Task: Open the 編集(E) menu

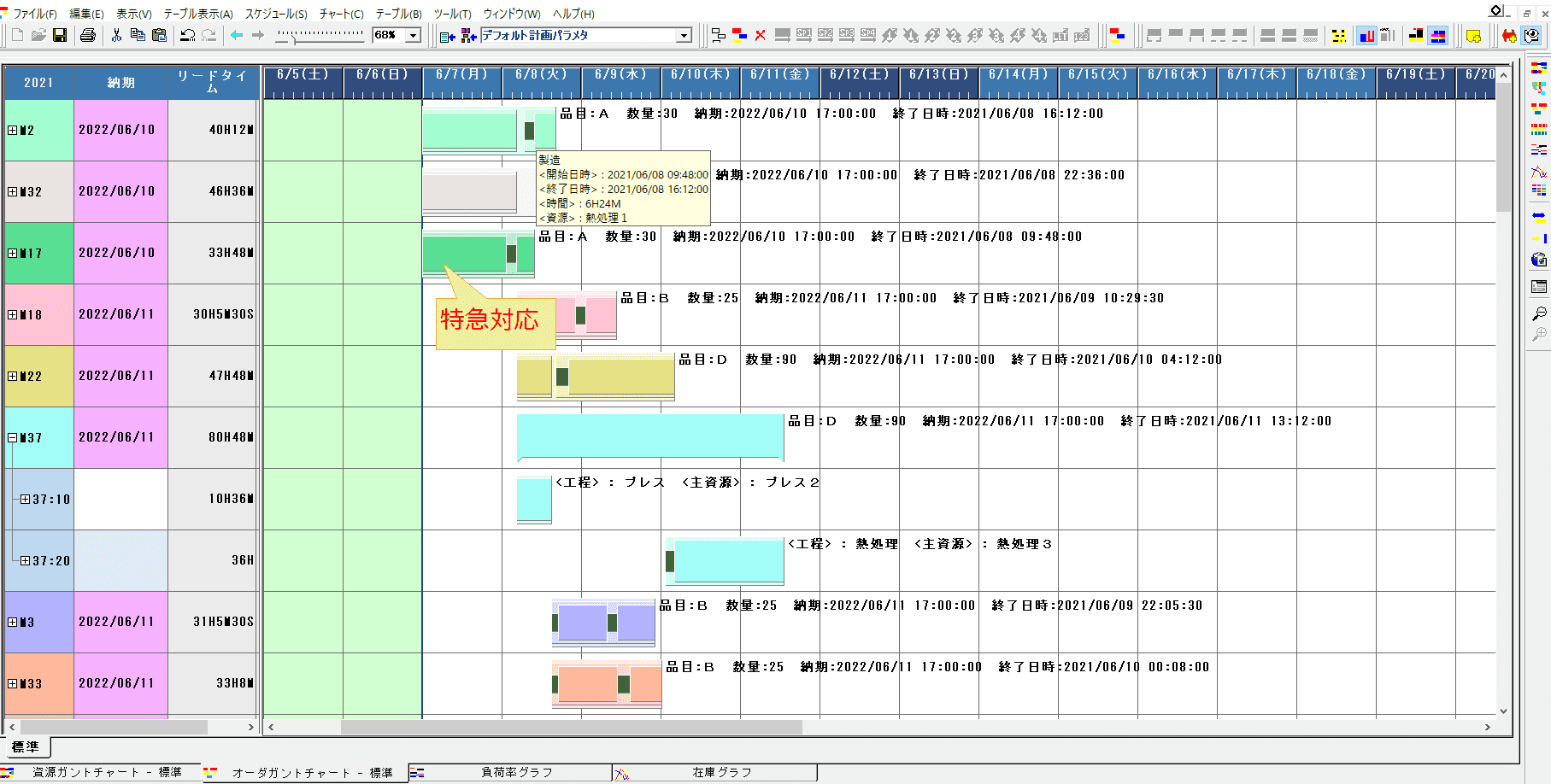Action: click(86, 14)
